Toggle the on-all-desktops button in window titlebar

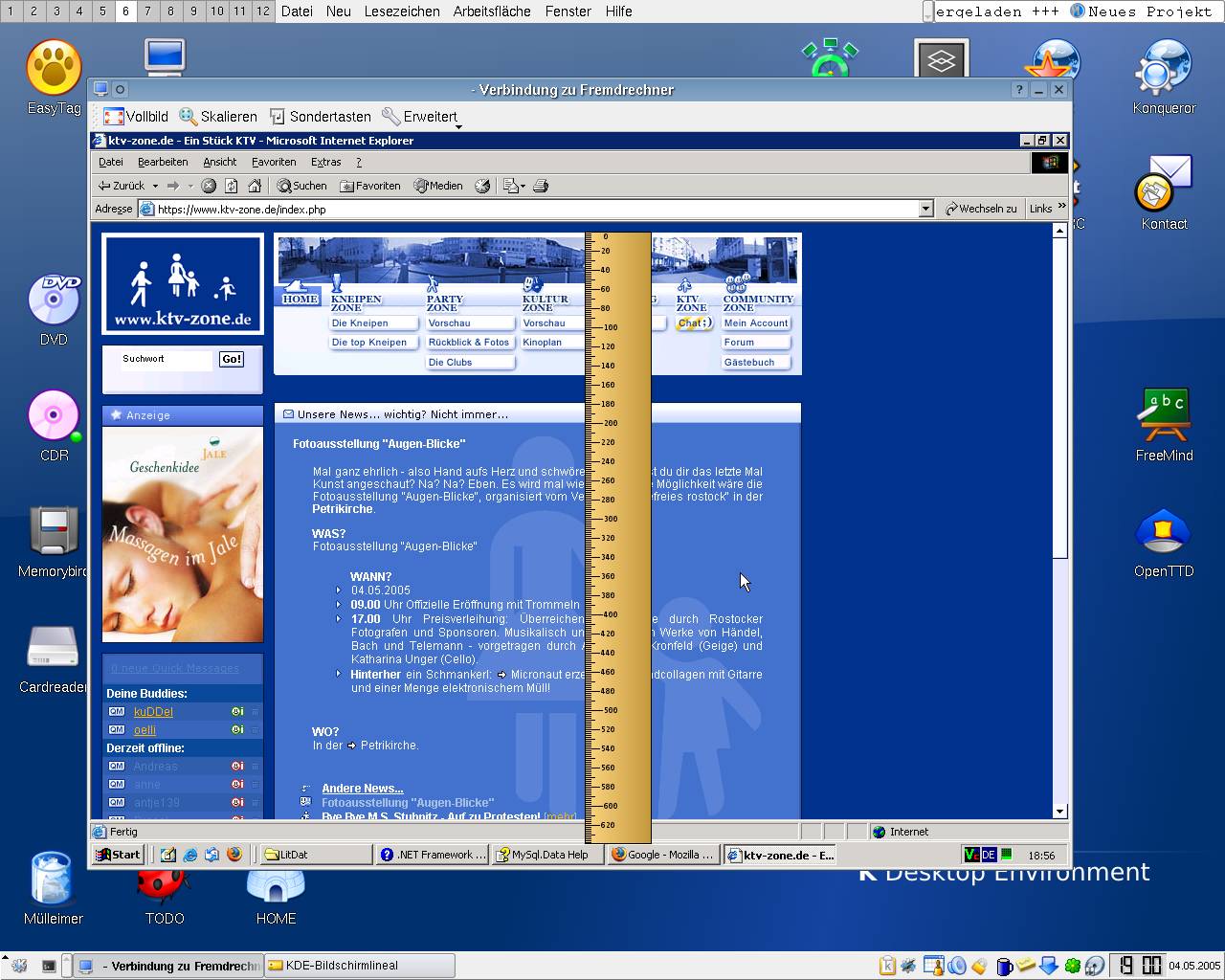(x=121, y=90)
